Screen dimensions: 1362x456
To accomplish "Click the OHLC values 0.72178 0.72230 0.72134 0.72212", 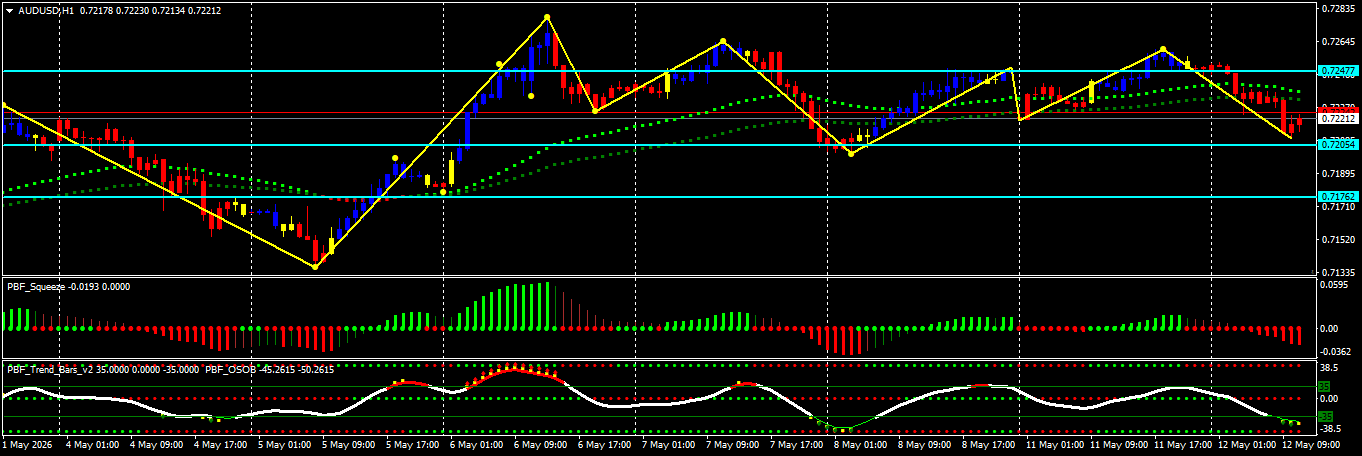I will tap(150, 10).
